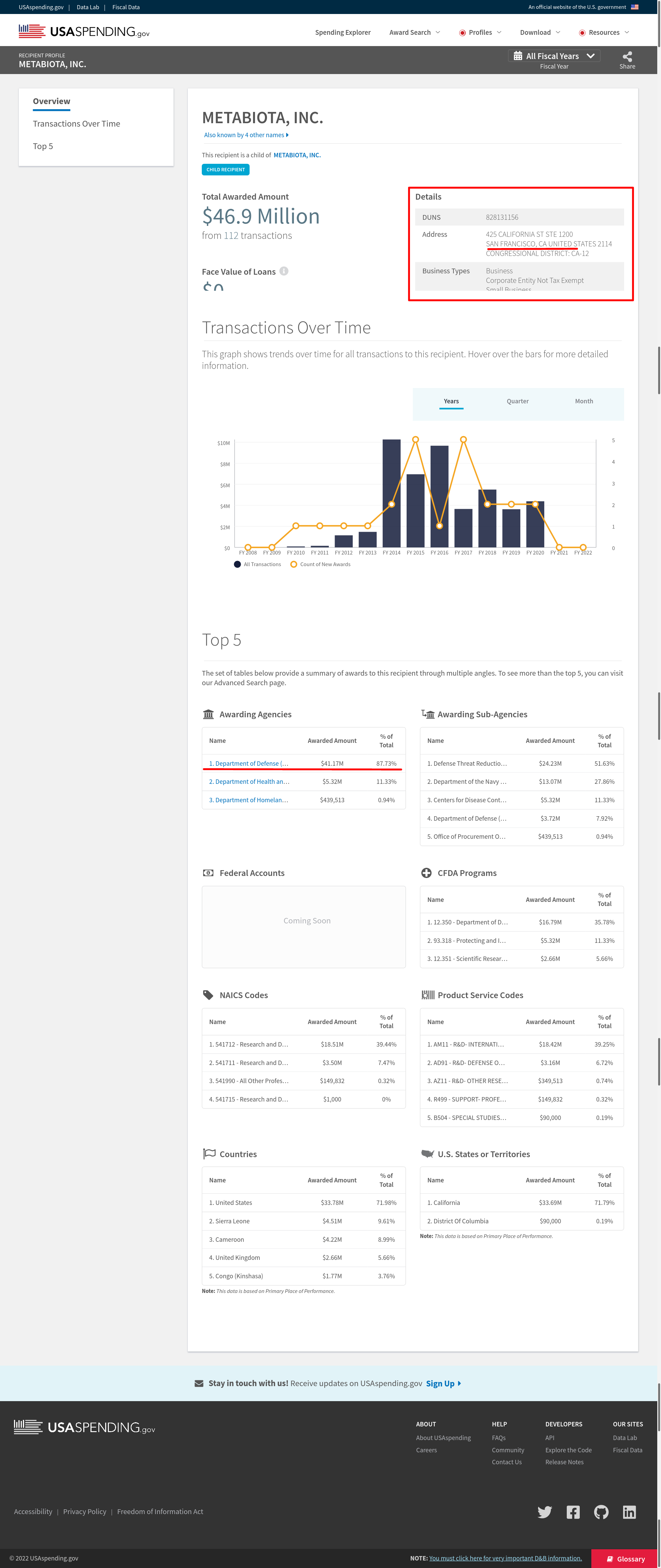Open the Accessibility footer link
The image size is (661, 1568).
tap(33, 1511)
